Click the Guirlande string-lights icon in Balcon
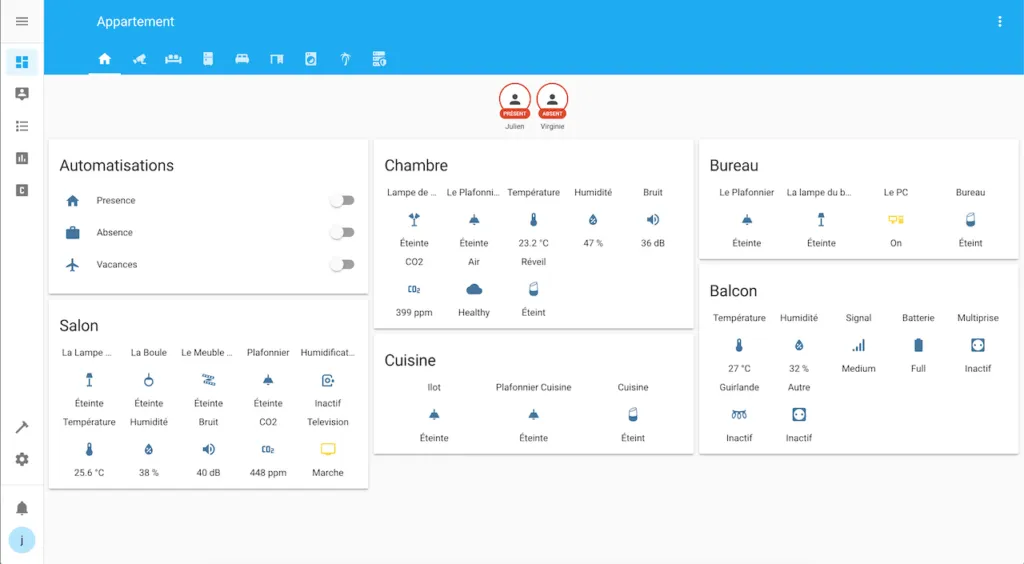Viewport: 1024px width, 564px height. 739,414
